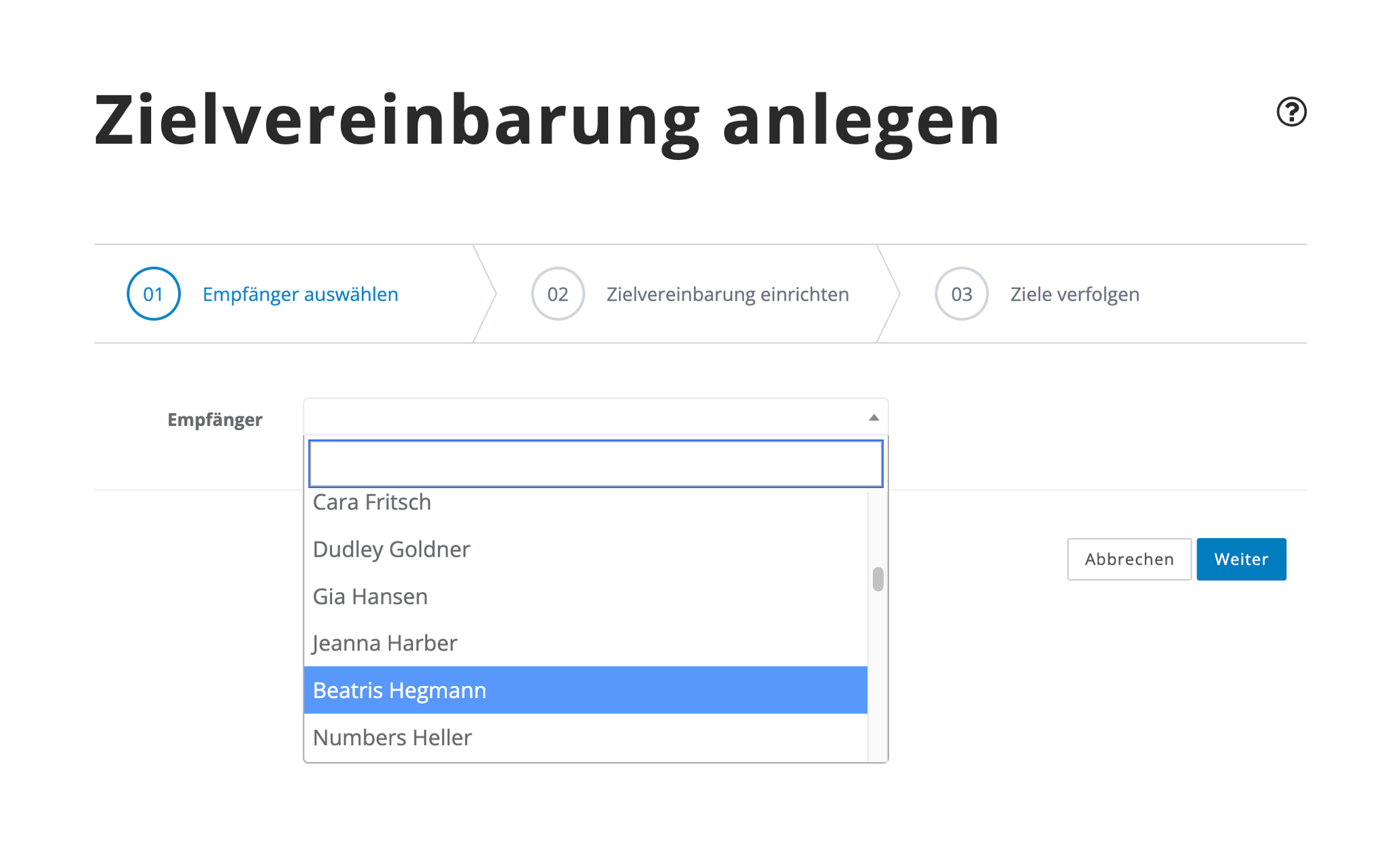1400x856 pixels.
Task: Open the help question mark icon
Action: coord(1290,112)
